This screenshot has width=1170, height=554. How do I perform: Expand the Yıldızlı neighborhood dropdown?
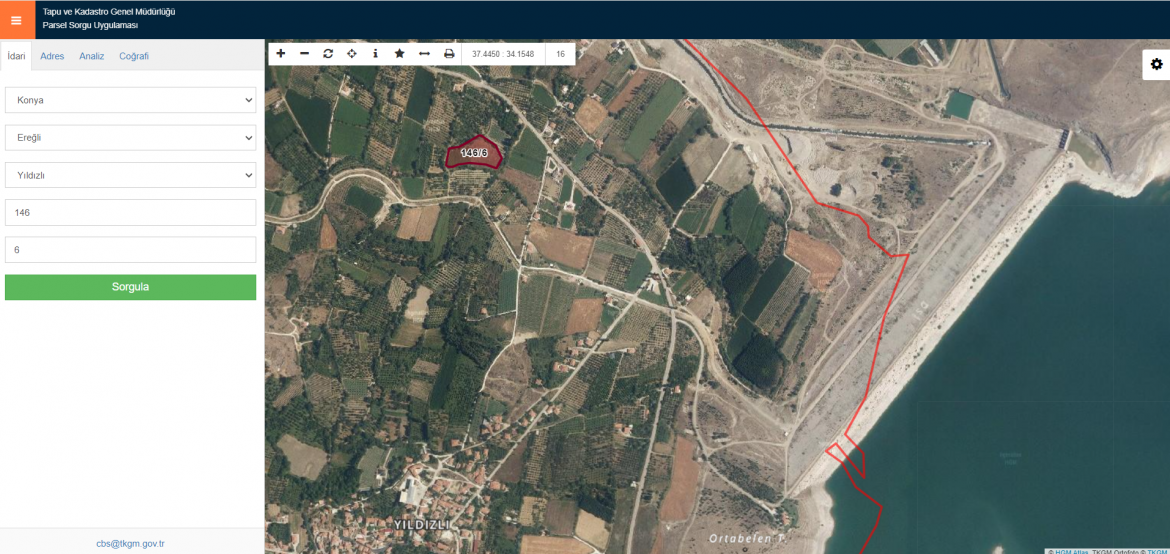tap(130, 175)
